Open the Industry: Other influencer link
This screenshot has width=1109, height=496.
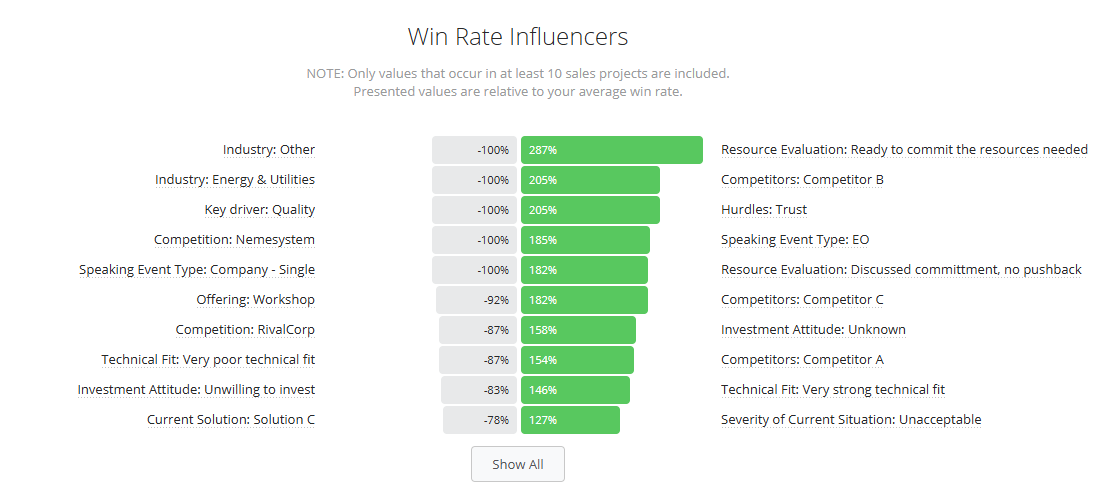click(x=269, y=150)
